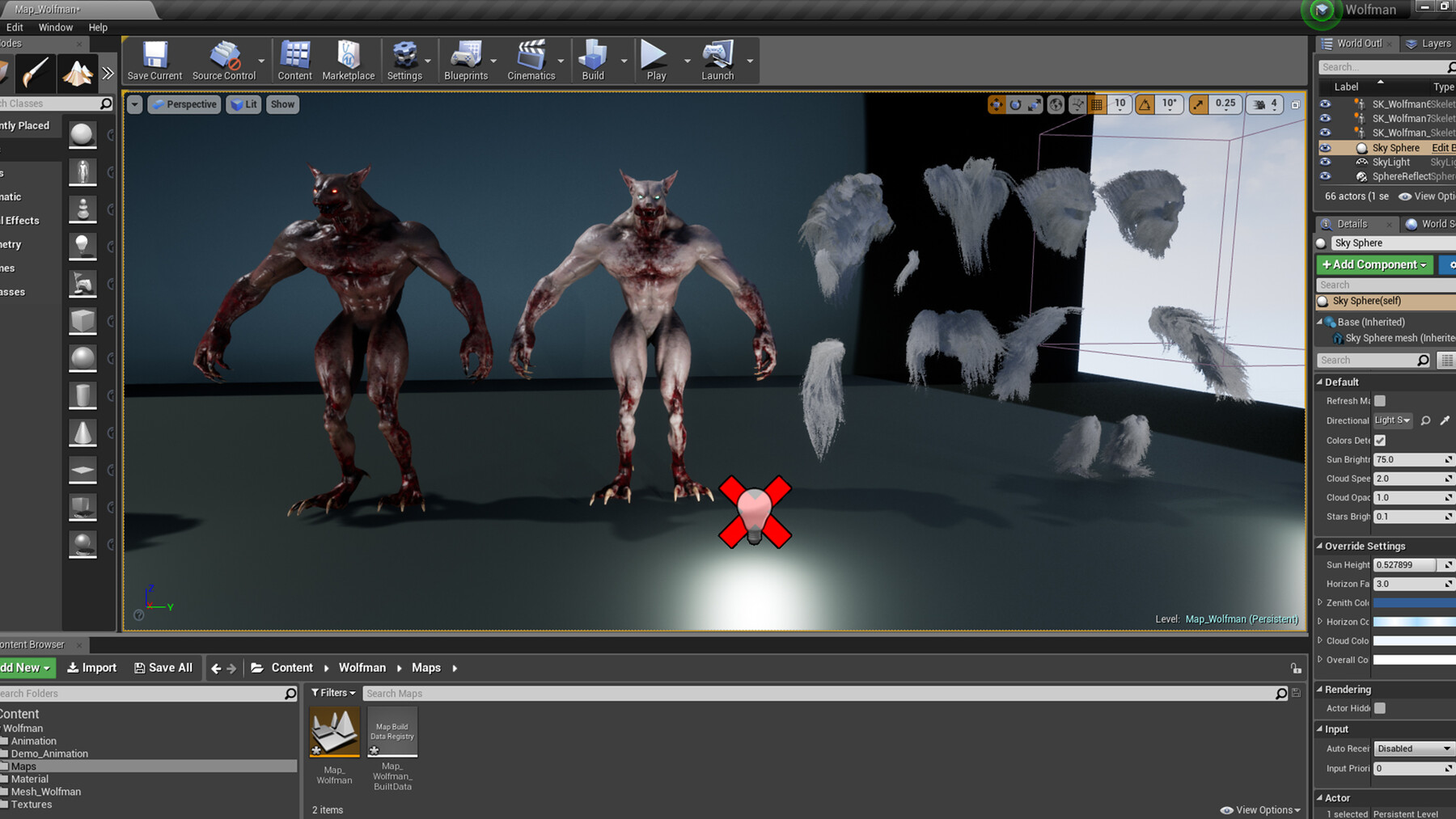Select the Paint mode brush icon

click(x=35, y=74)
